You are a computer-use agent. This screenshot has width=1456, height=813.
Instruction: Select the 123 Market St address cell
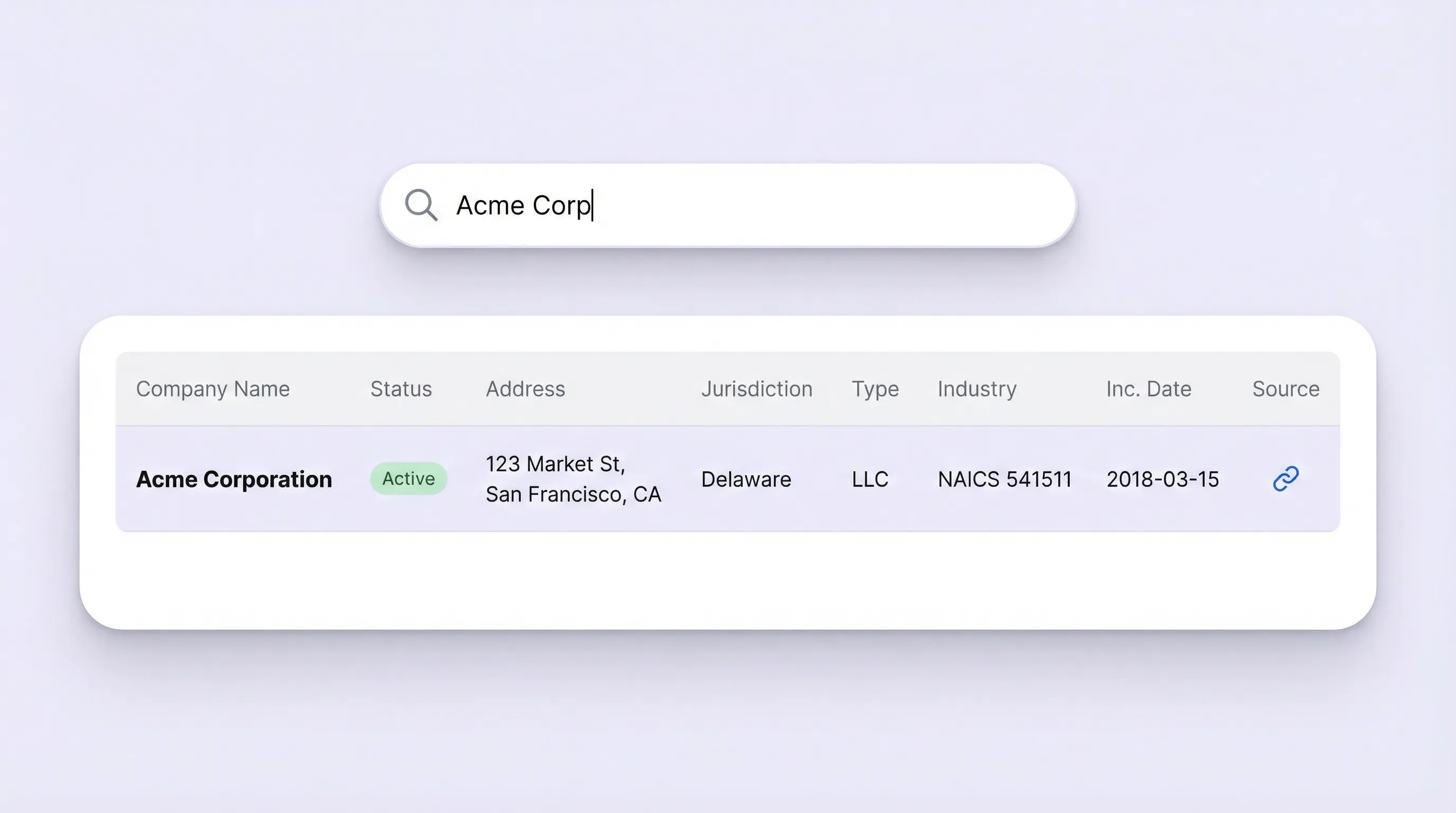pyautogui.click(x=555, y=464)
